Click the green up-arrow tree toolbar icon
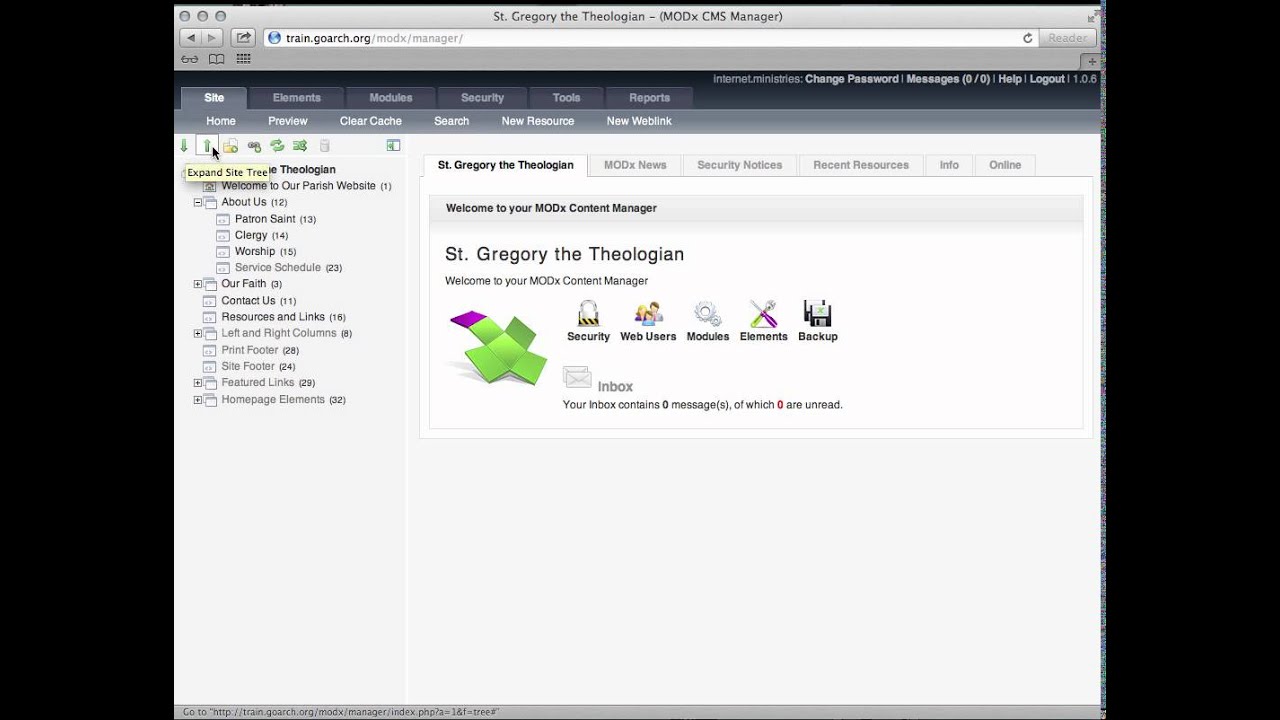1280x720 pixels. pyautogui.click(x=207, y=146)
